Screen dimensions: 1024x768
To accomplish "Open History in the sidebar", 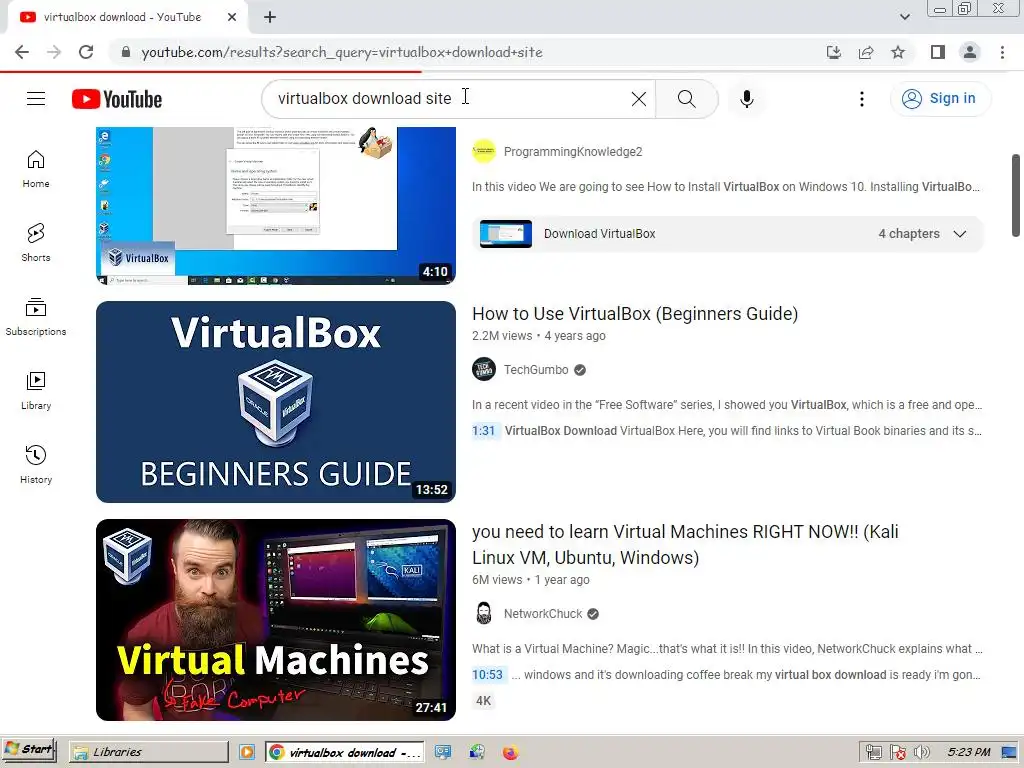I will (36, 464).
